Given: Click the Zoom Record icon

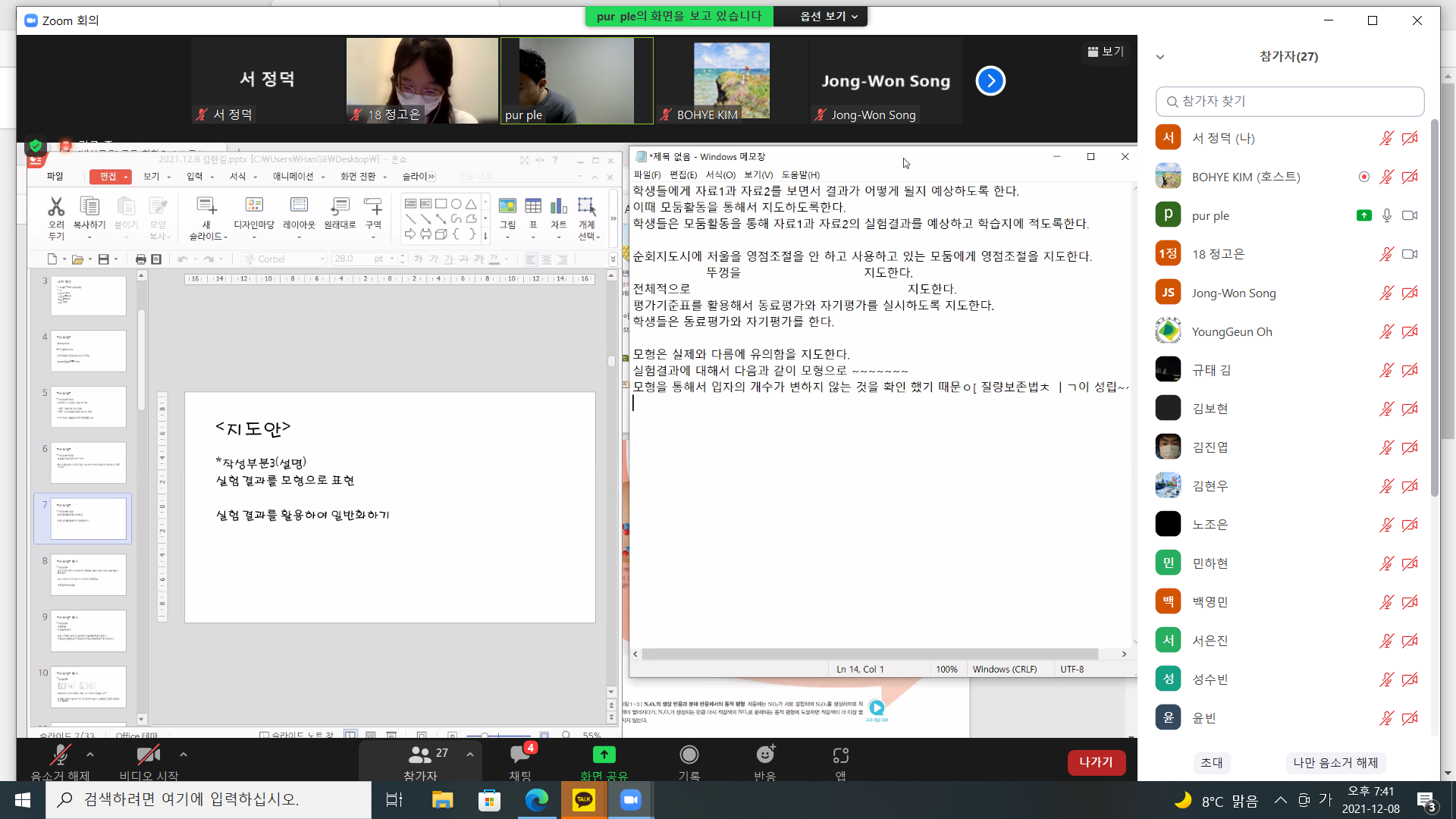Looking at the screenshot, I should tap(689, 755).
